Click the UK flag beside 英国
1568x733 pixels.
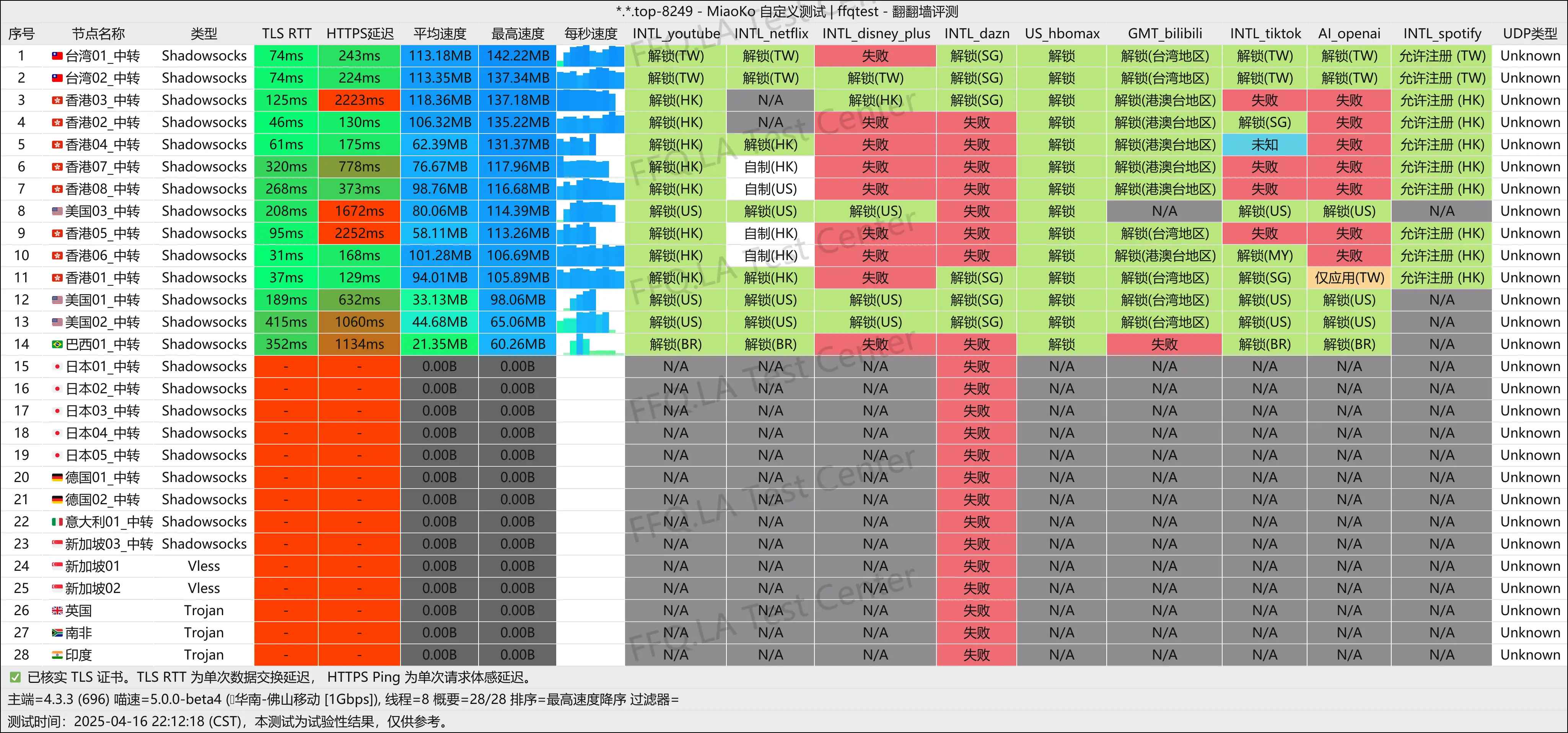tap(57, 611)
